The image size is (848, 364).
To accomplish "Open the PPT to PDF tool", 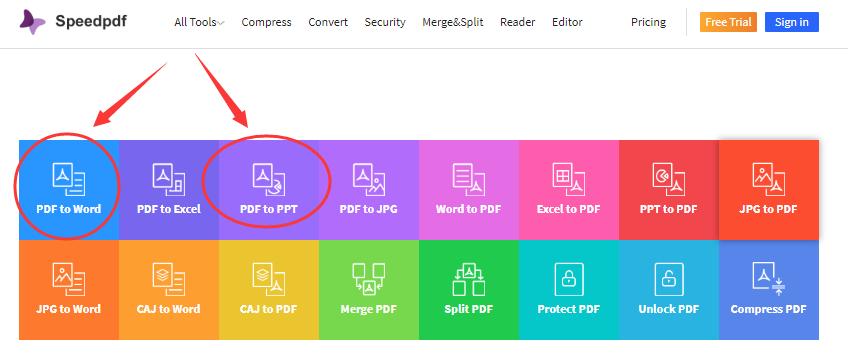I will [669, 190].
